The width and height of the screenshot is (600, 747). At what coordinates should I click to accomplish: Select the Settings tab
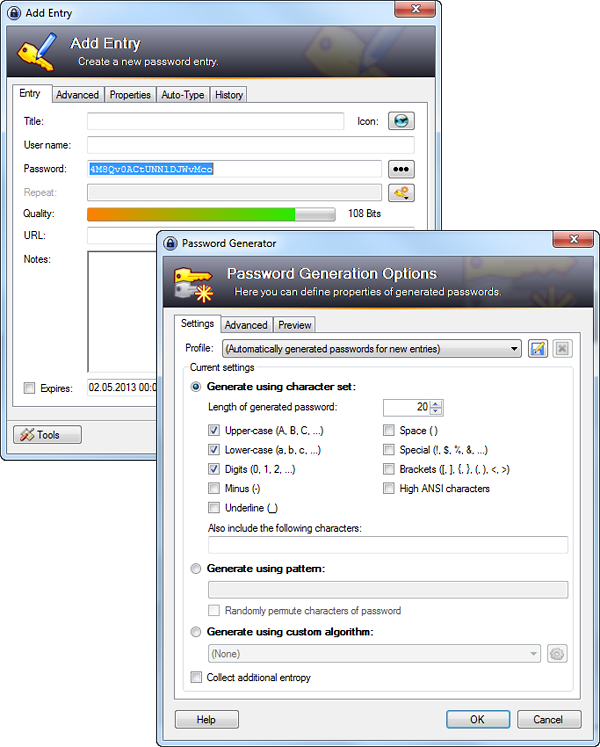coord(197,323)
